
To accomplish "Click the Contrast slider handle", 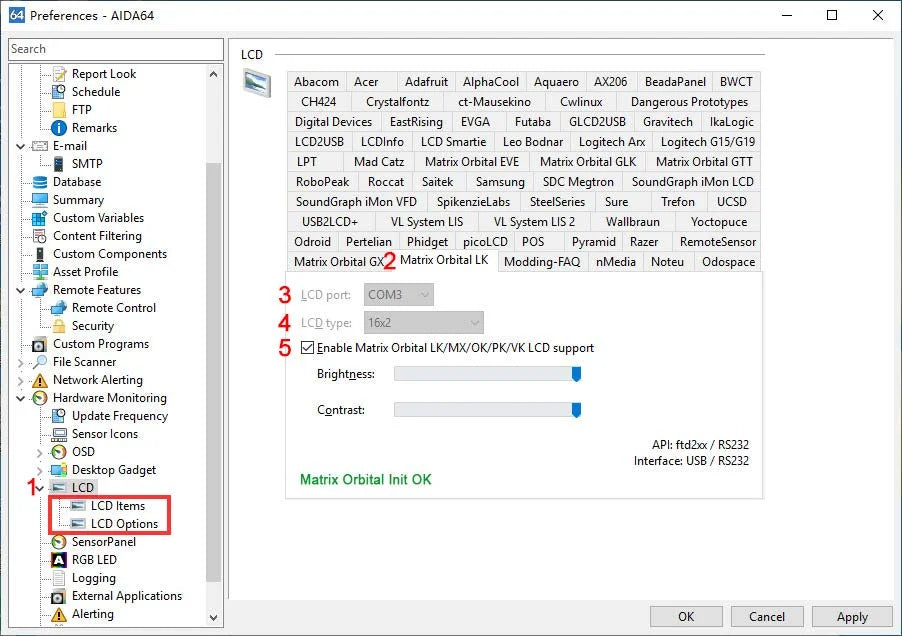I will pos(576,410).
